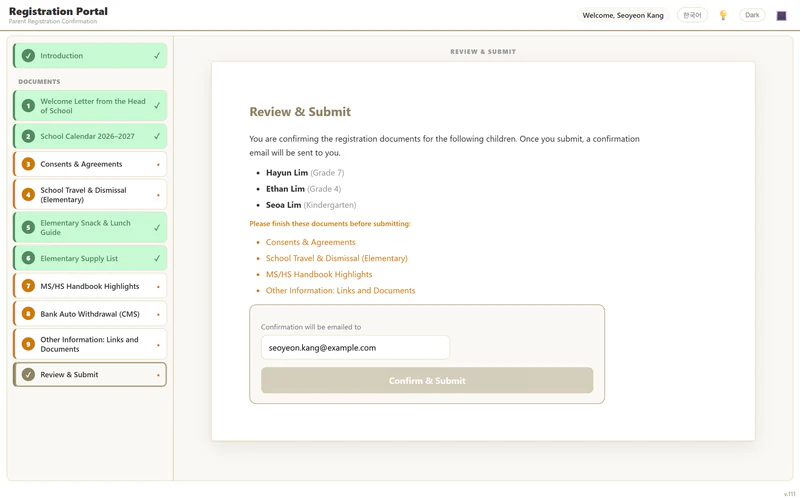This screenshot has height=500, width=800.
Task: Click Ethan Lim in children list
Action: (285, 189)
